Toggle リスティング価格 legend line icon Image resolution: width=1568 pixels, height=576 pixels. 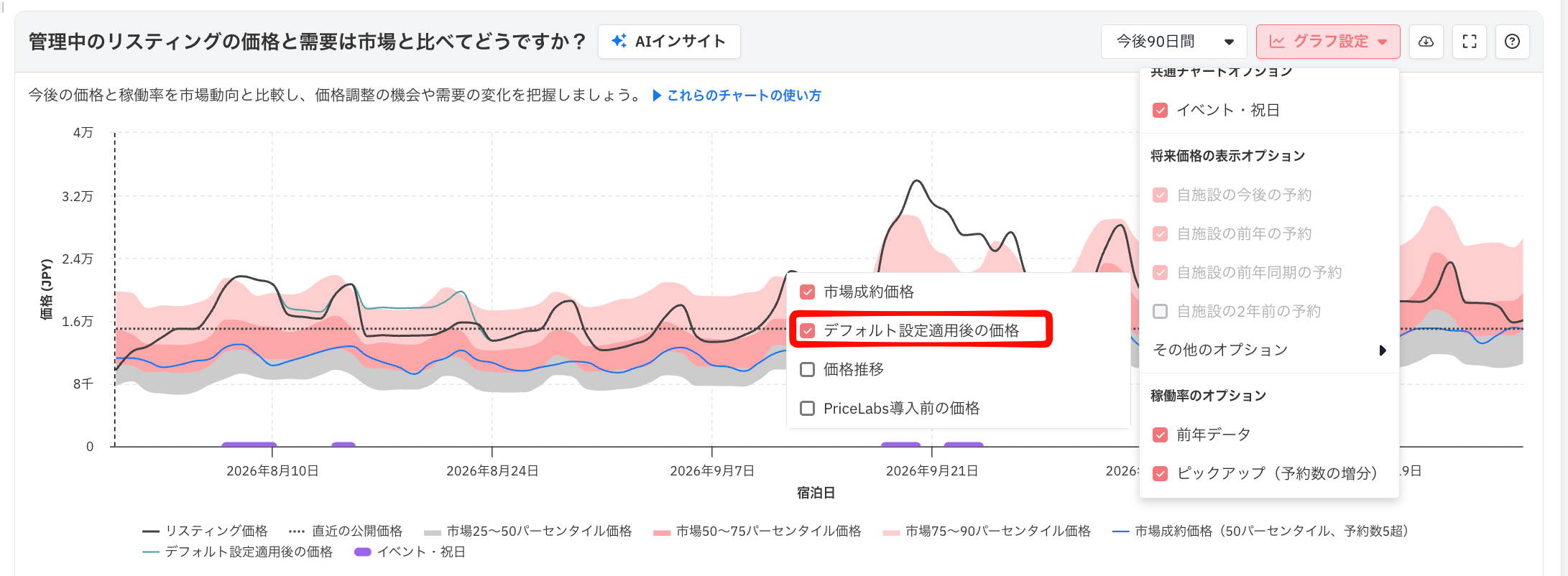point(151,531)
